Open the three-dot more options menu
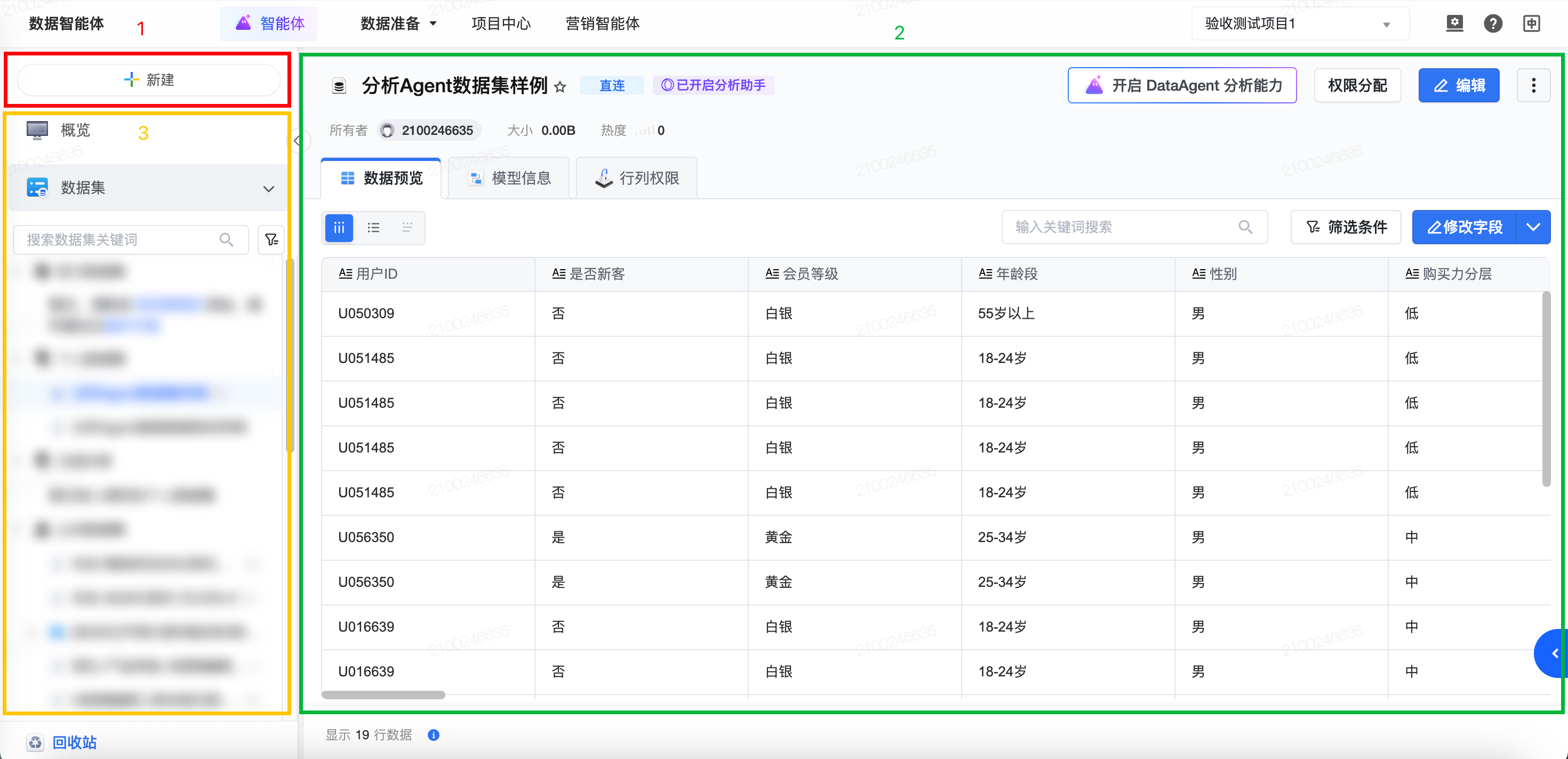This screenshot has width=1568, height=759. pos(1533,86)
